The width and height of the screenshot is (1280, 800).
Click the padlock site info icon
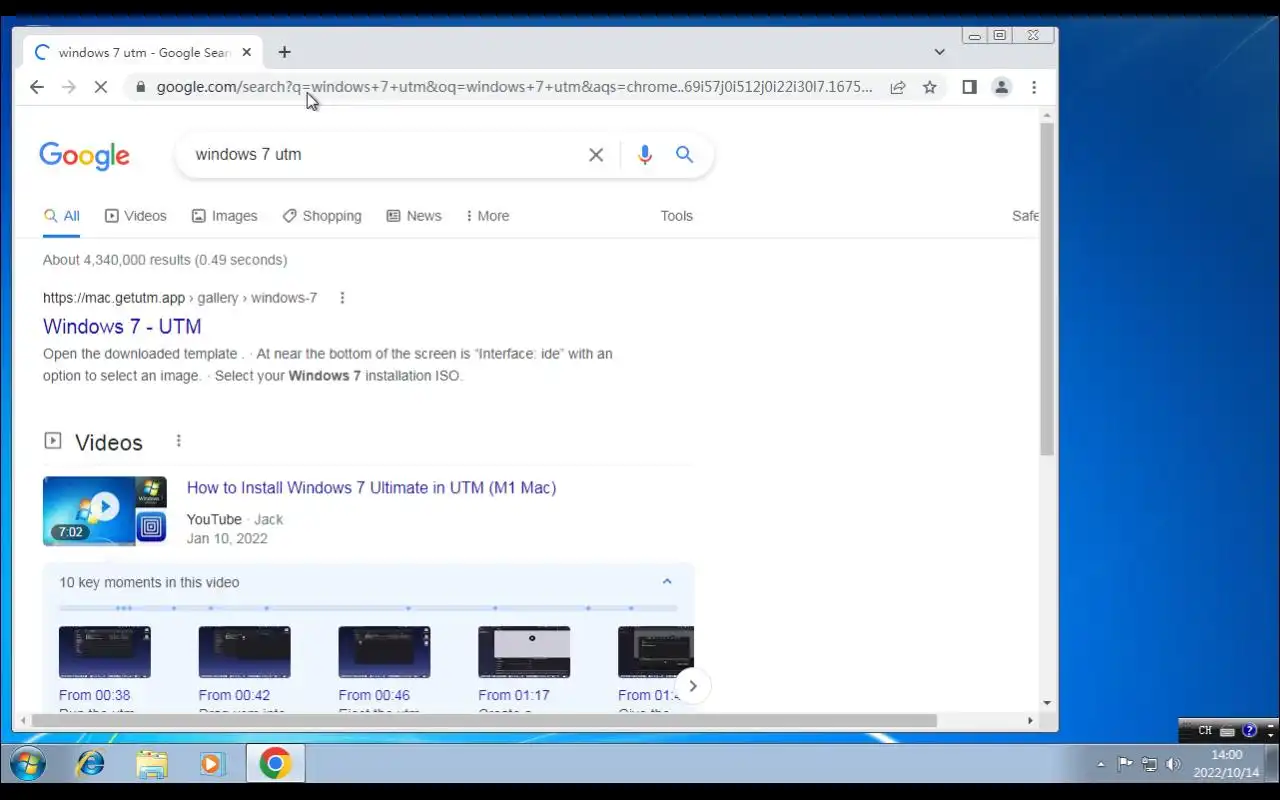[140, 87]
